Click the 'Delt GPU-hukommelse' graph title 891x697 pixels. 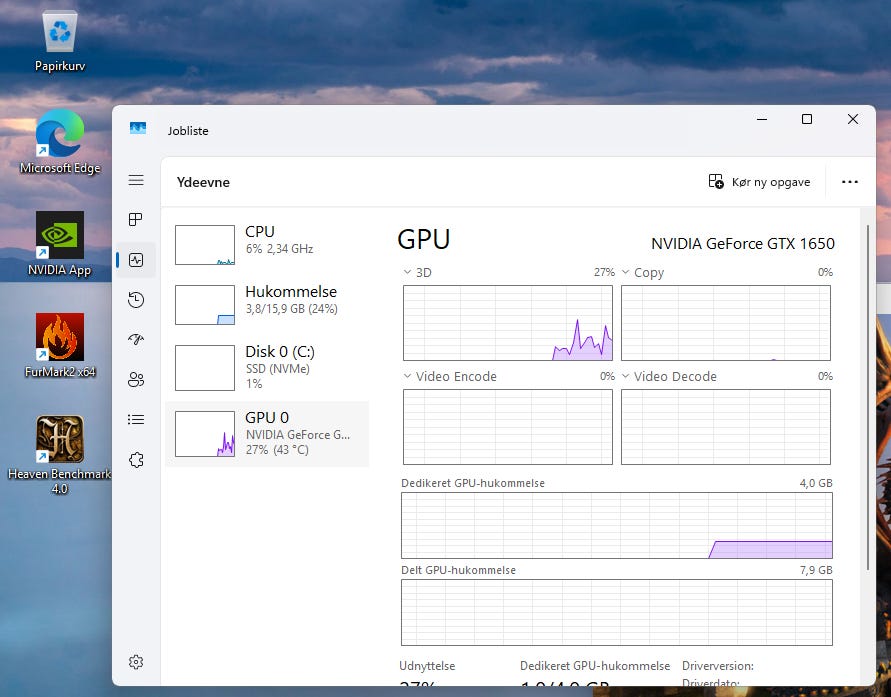point(458,570)
